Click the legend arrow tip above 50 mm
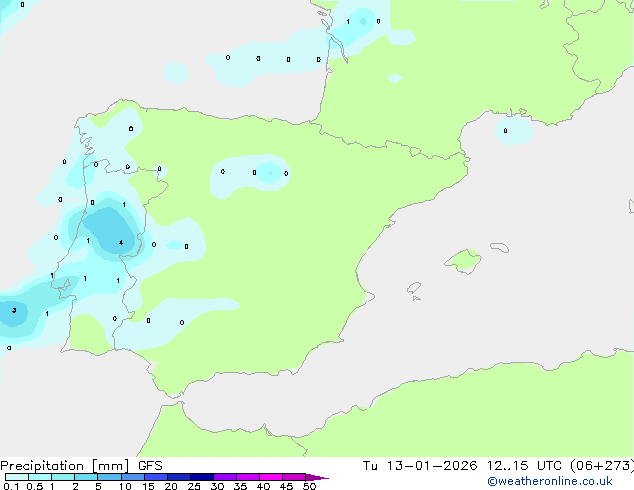Viewport: 634px width, 490px height. 317,477
